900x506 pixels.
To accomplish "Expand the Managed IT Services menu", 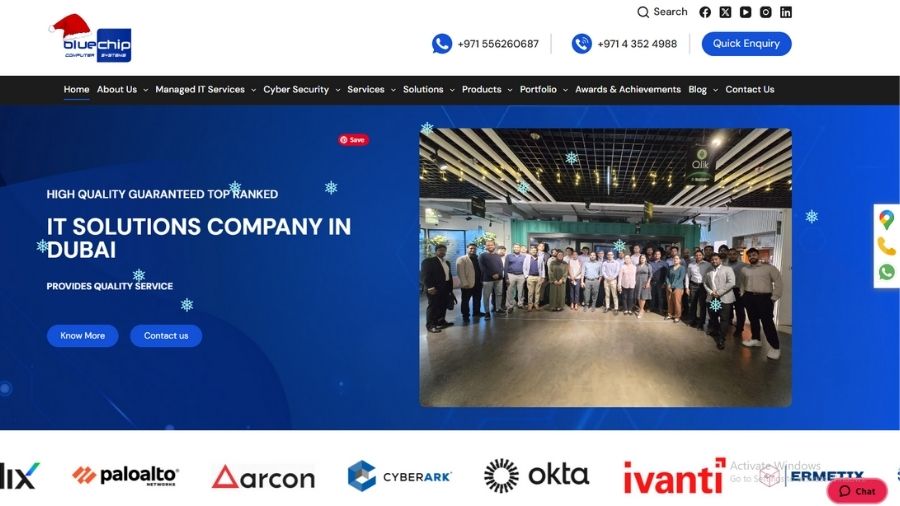I will point(205,89).
